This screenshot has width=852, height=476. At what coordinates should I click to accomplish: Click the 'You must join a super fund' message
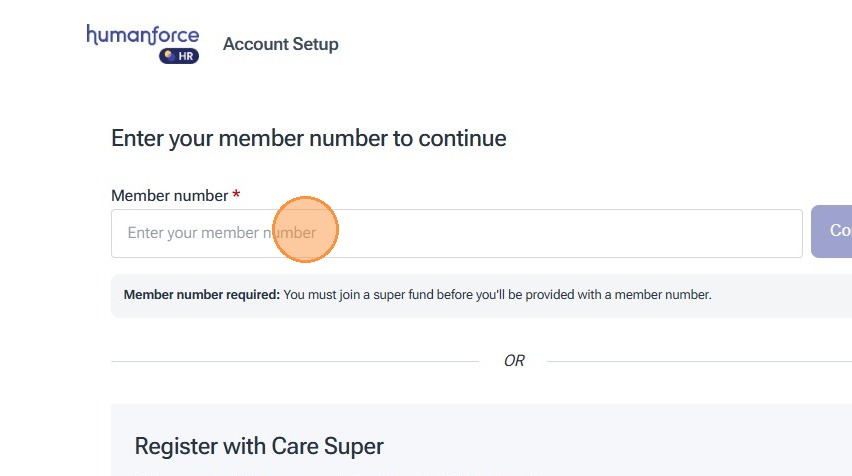497,295
